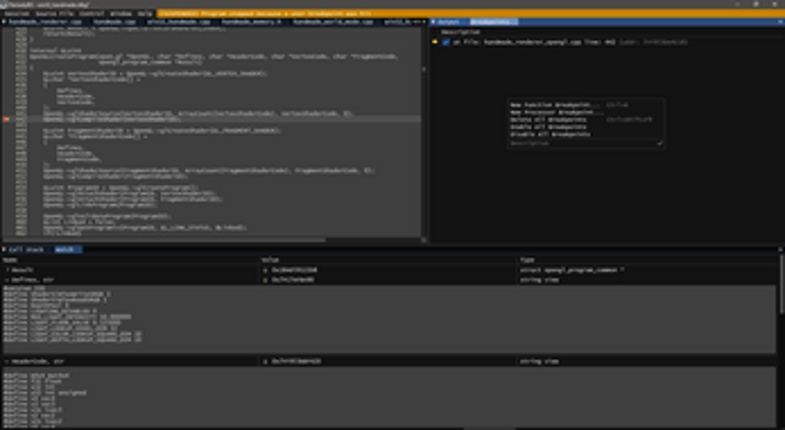The image size is (785, 430).
Task: Switch to the Output tab
Action: [x=452, y=21]
